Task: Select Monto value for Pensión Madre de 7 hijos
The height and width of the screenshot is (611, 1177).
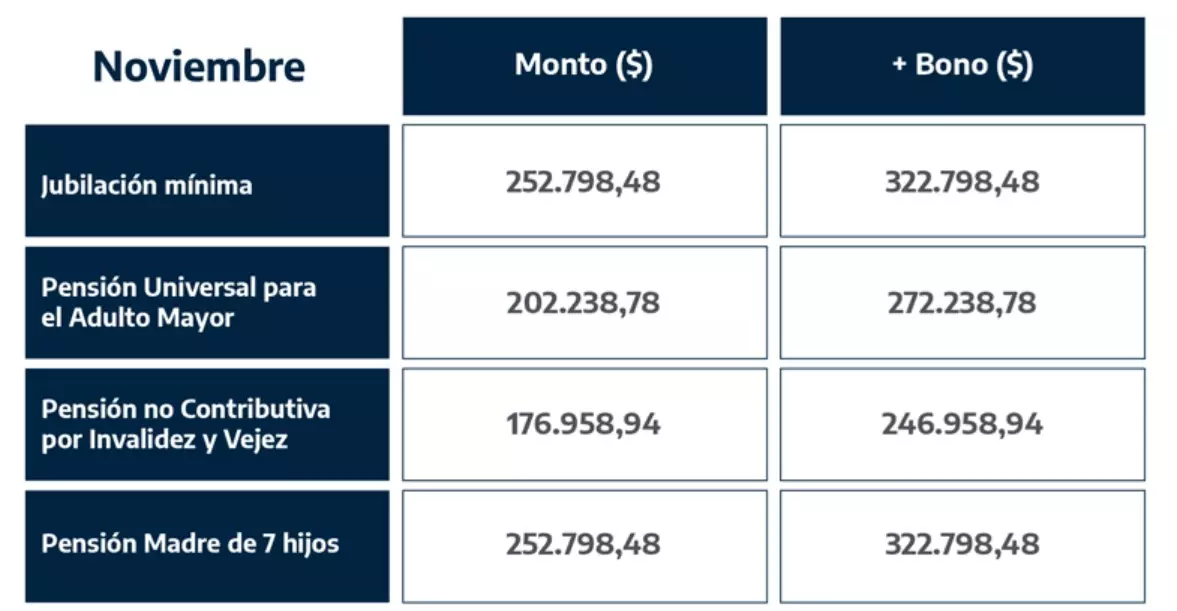Action: tap(584, 545)
